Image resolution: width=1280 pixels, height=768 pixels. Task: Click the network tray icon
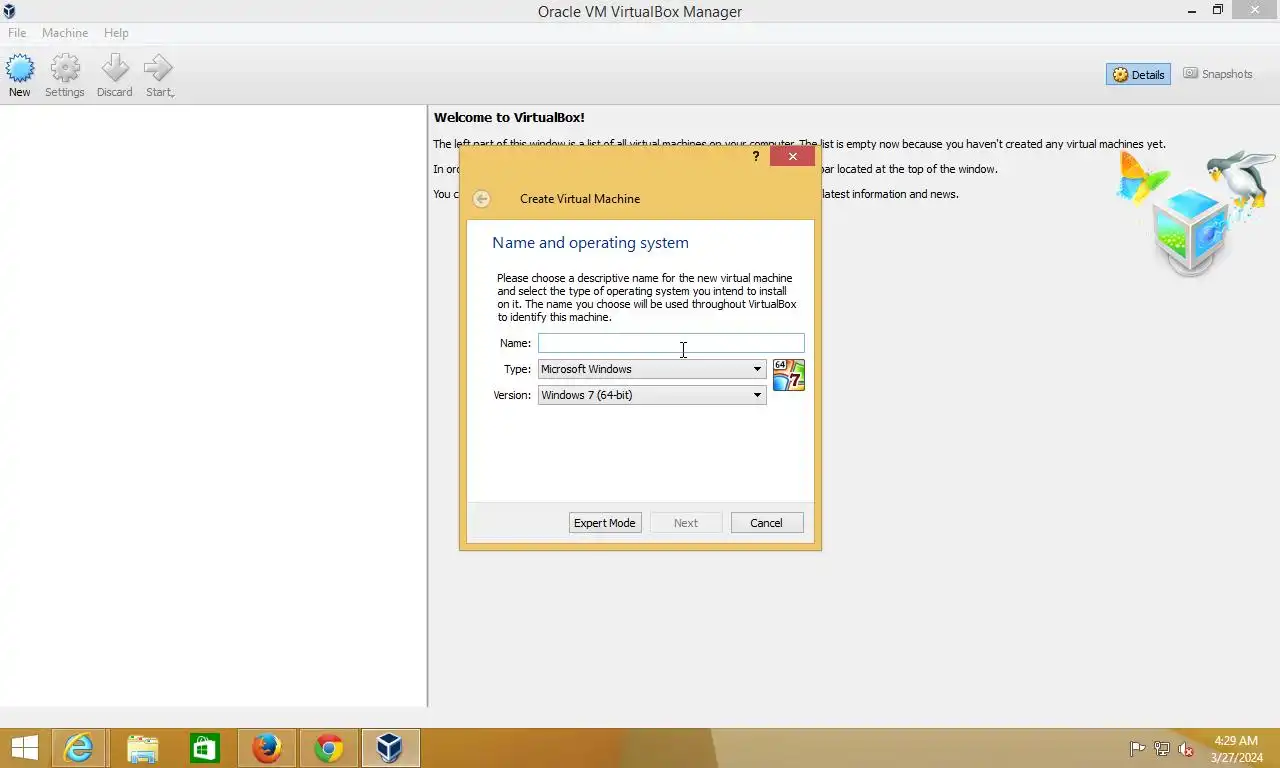(x=1161, y=749)
